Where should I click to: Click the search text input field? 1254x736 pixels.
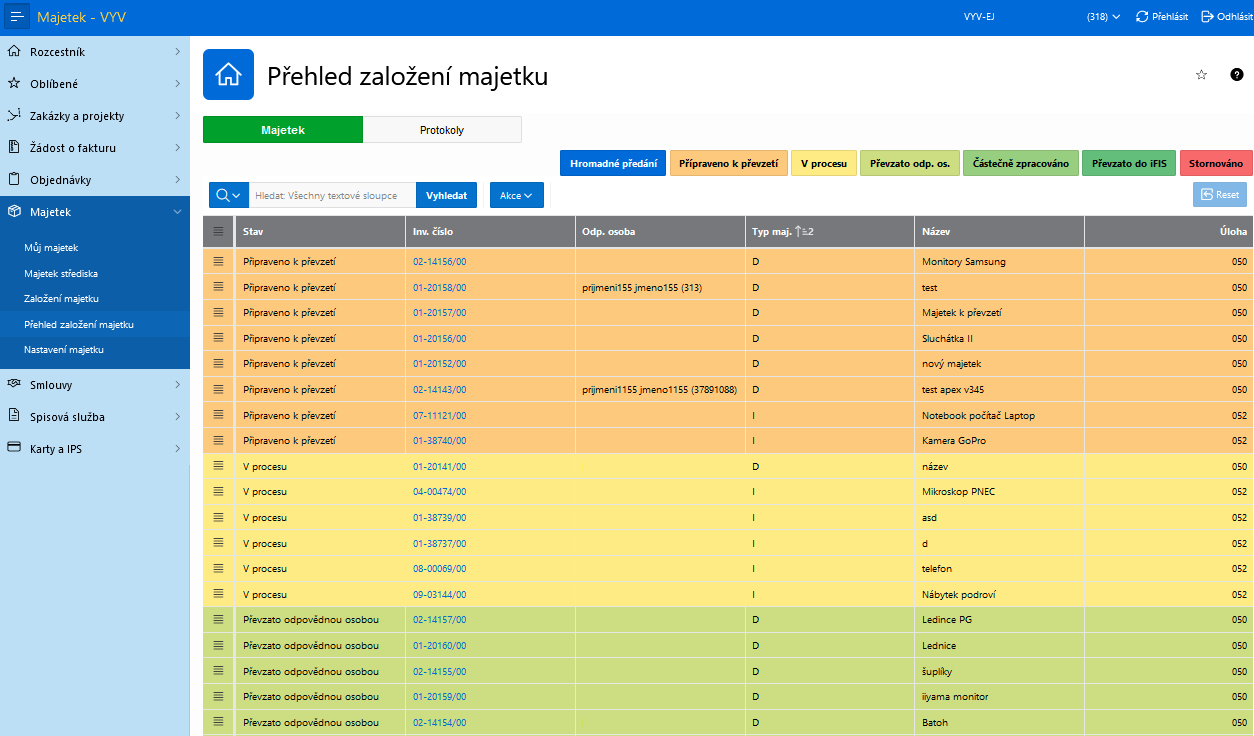(x=333, y=195)
